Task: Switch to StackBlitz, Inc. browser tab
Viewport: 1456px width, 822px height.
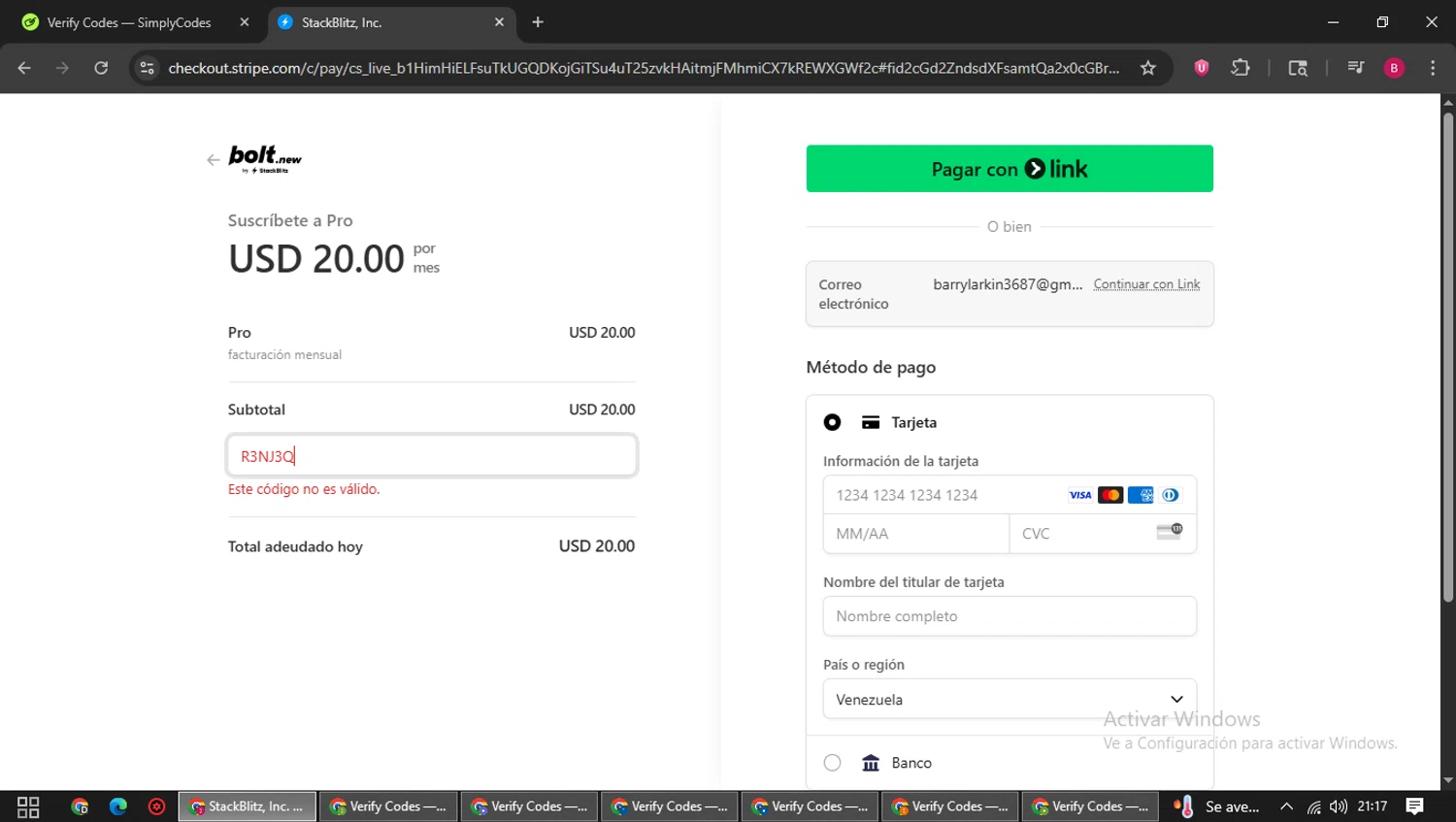Action: pyautogui.click(x=390, y=22)
